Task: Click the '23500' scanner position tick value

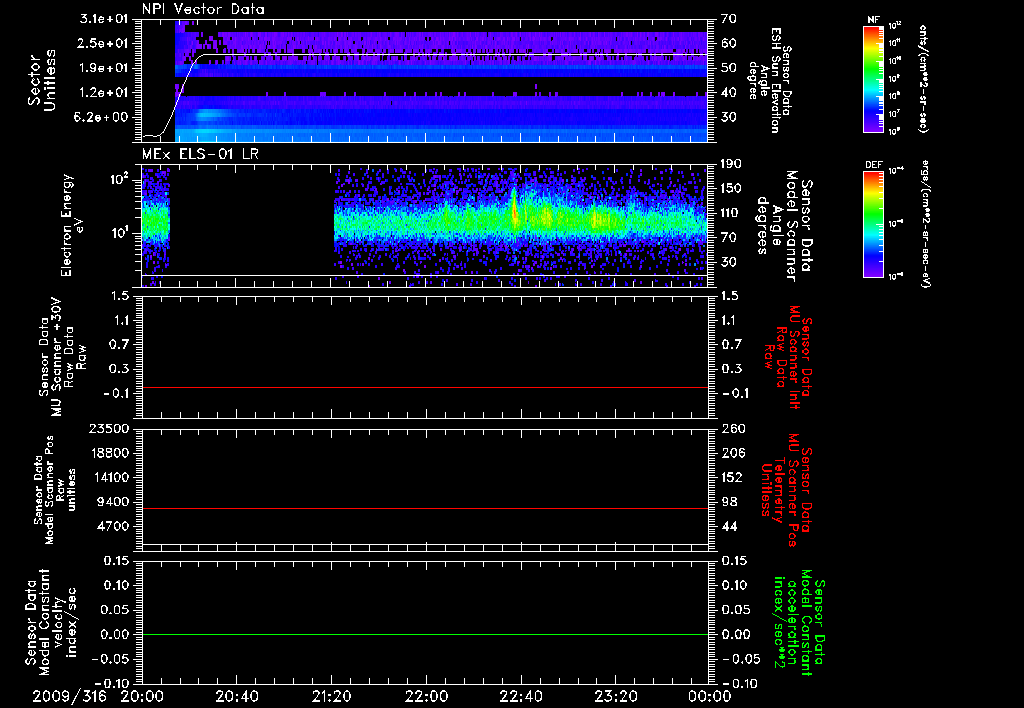Action: 109,428
